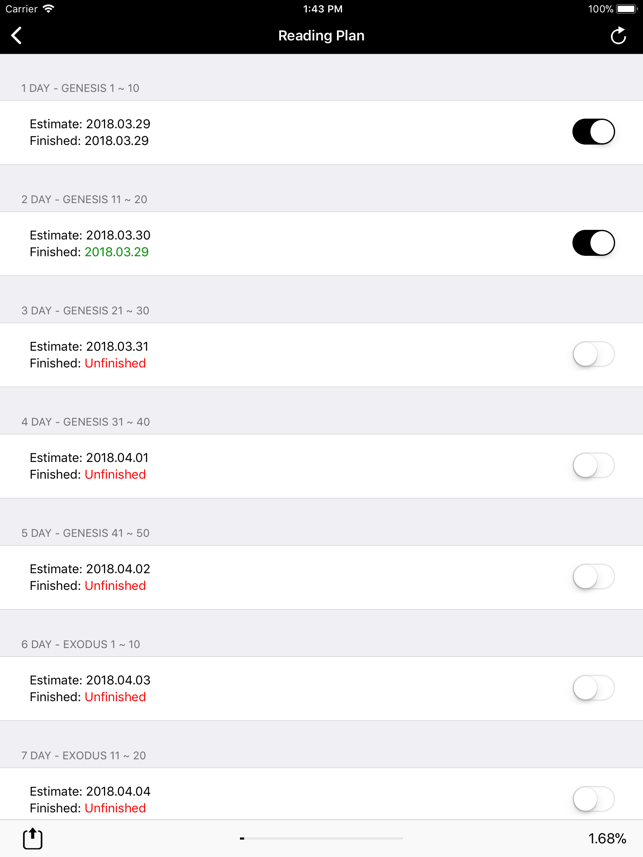Screen dimensions: 643x857
Task: Select the 1 DAY - GENESIS 1 ~ 10 header
Action: (80, 88)
